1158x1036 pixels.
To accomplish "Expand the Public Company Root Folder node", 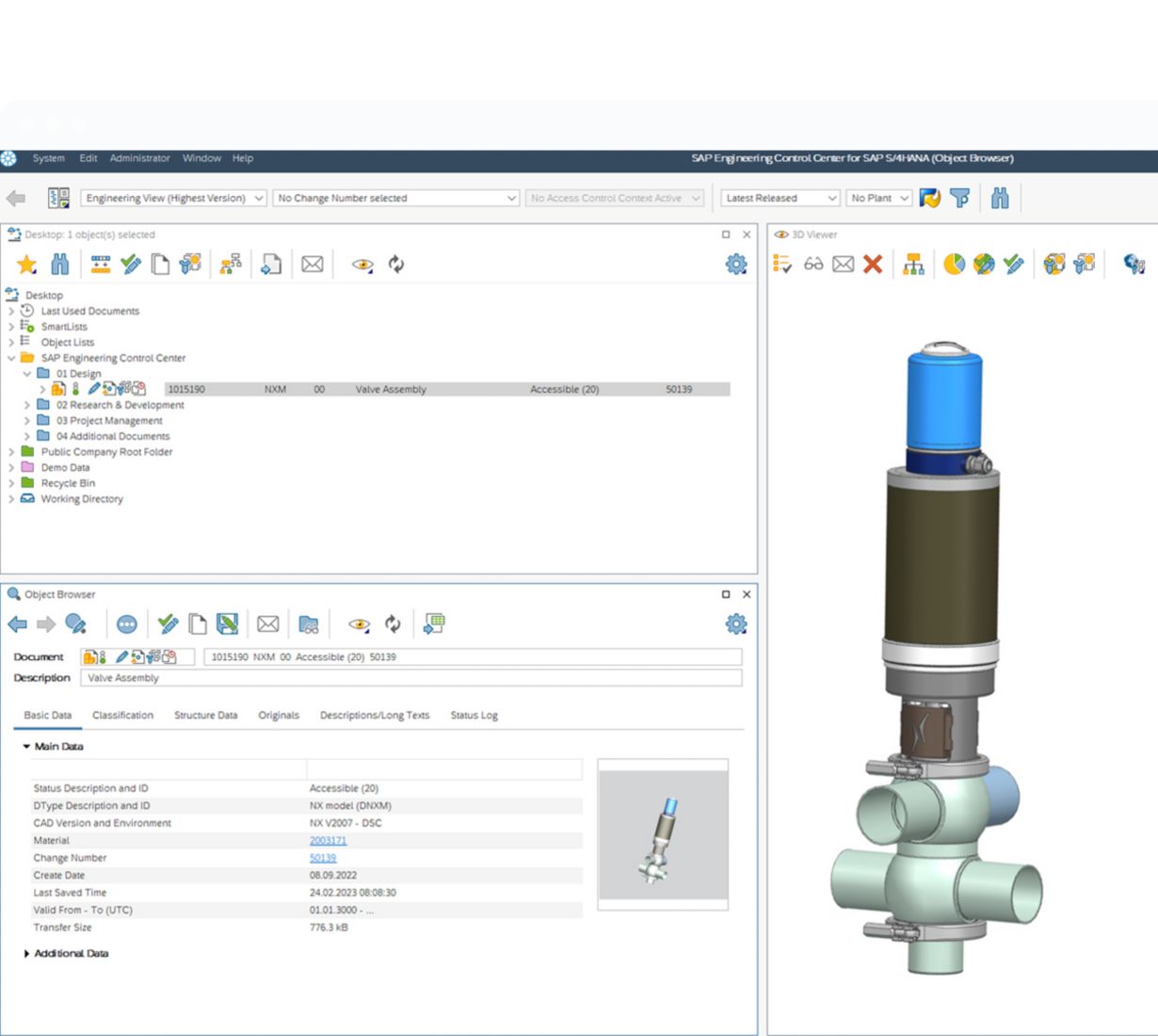I will coord(11,452).
